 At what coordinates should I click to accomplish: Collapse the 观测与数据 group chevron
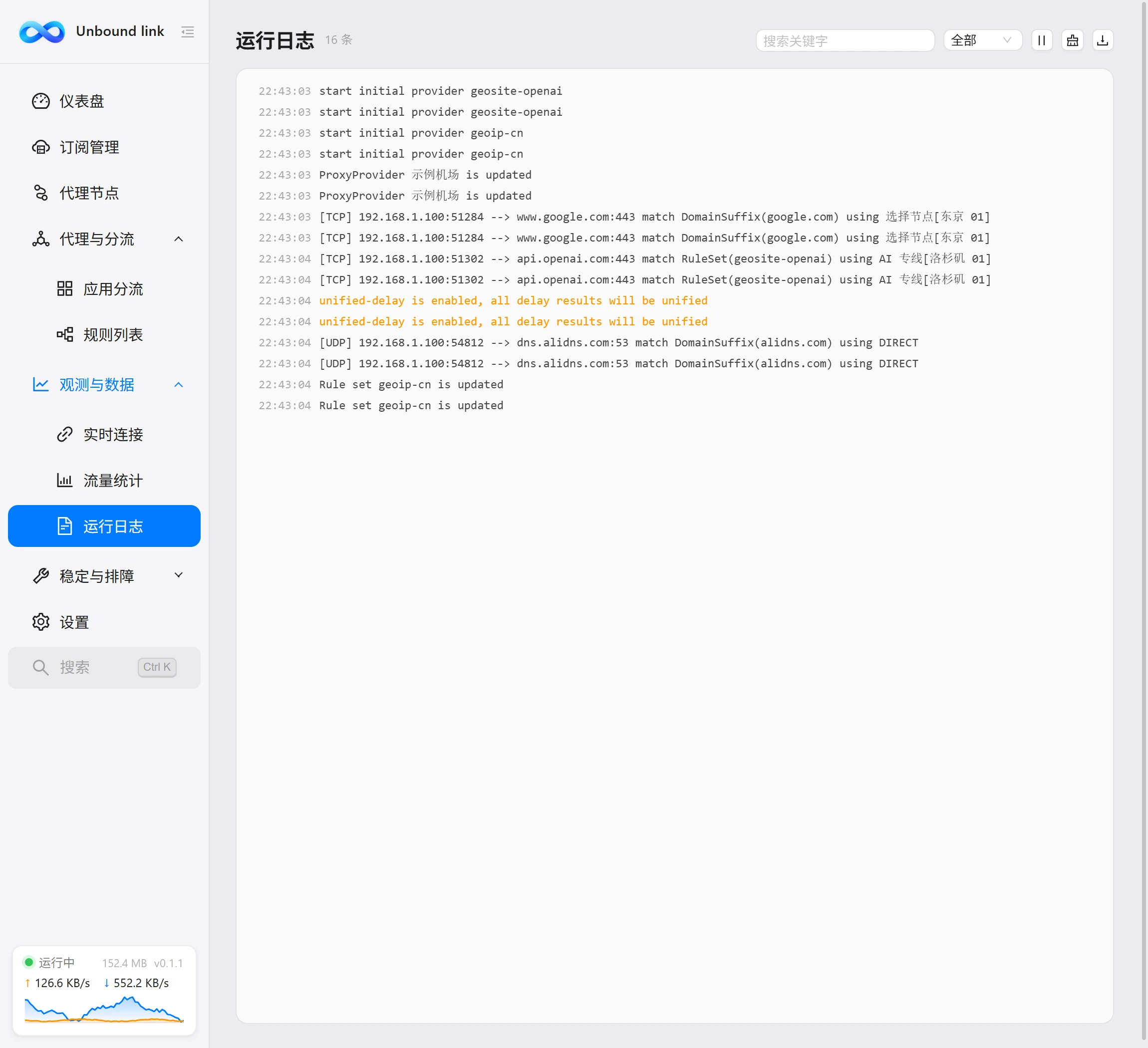[x=178, y=385]
